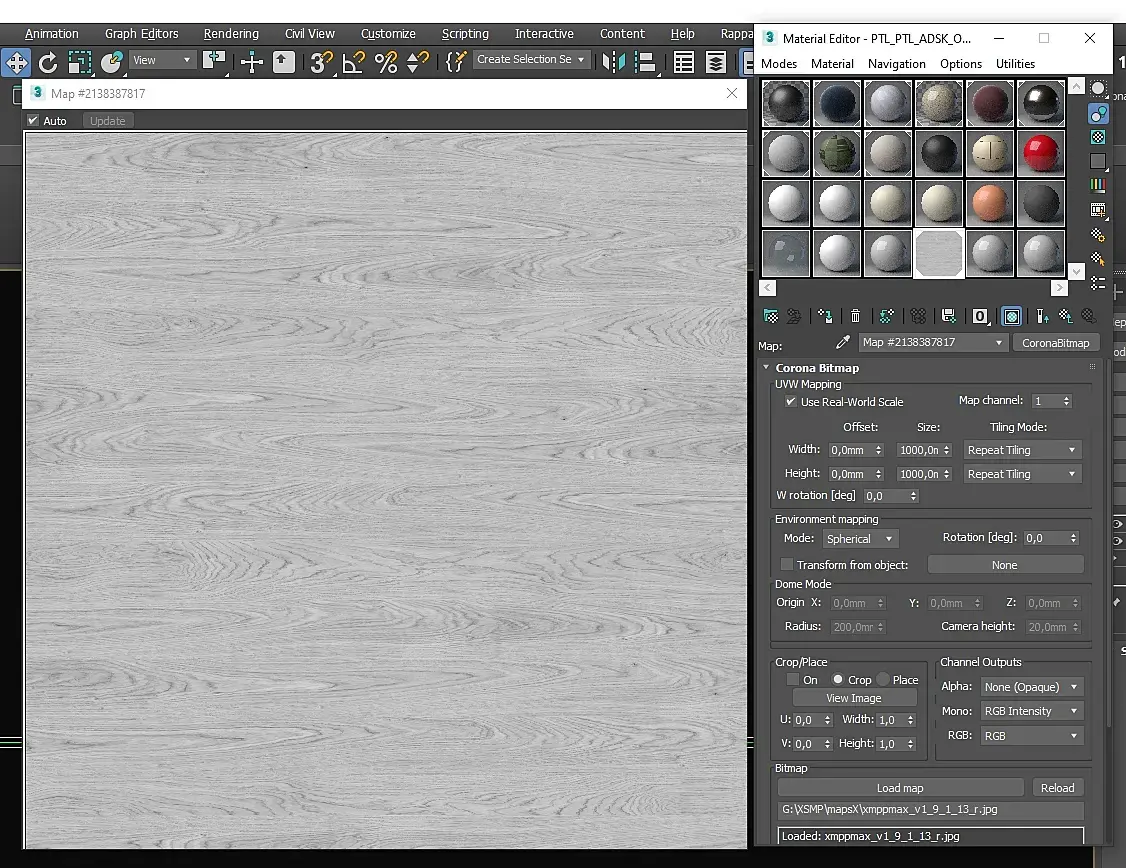Select the Place radio button
The height and width of the screenshot is (868, 1126).
tap(883, 679)
